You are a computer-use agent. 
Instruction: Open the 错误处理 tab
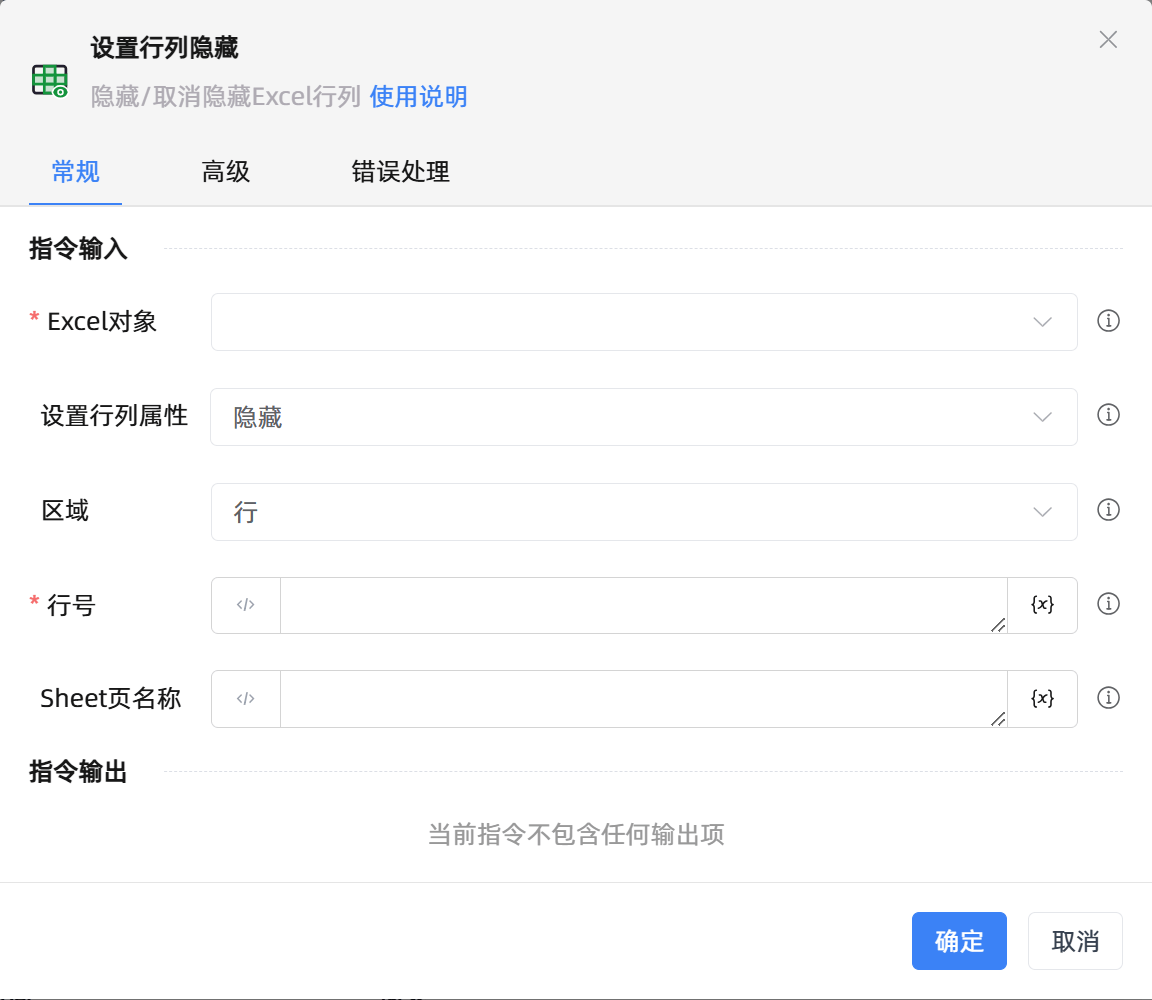pyautogui.click(x=400, y=172)
